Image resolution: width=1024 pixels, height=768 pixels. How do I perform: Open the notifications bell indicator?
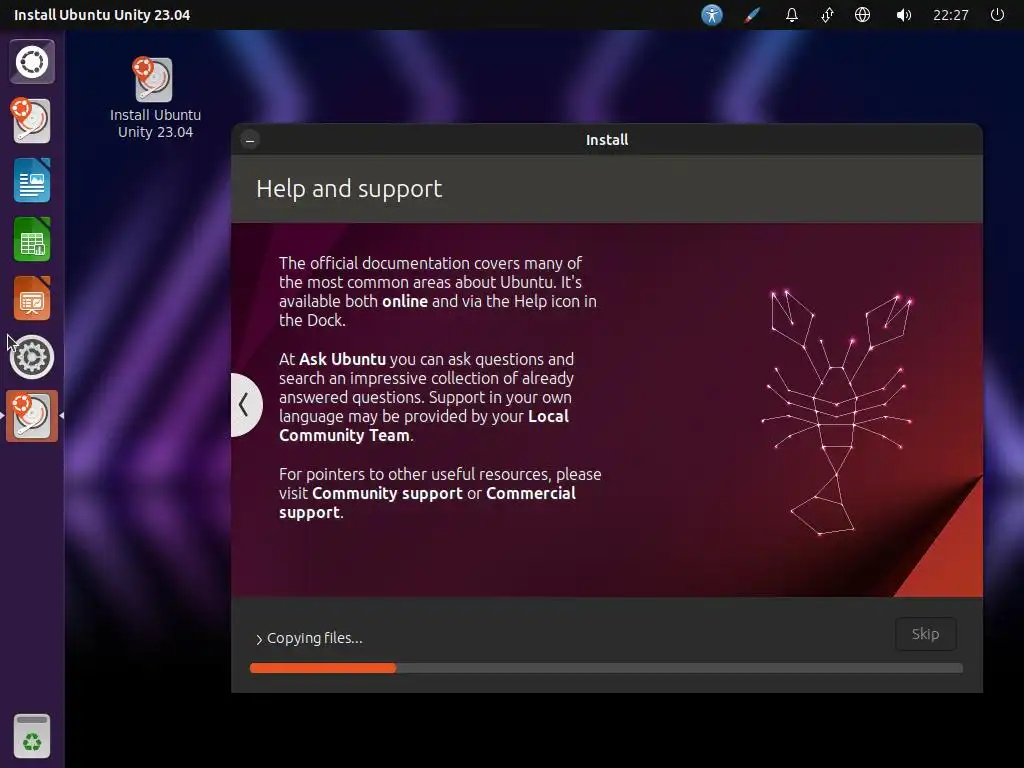click(x=792, y=15)
